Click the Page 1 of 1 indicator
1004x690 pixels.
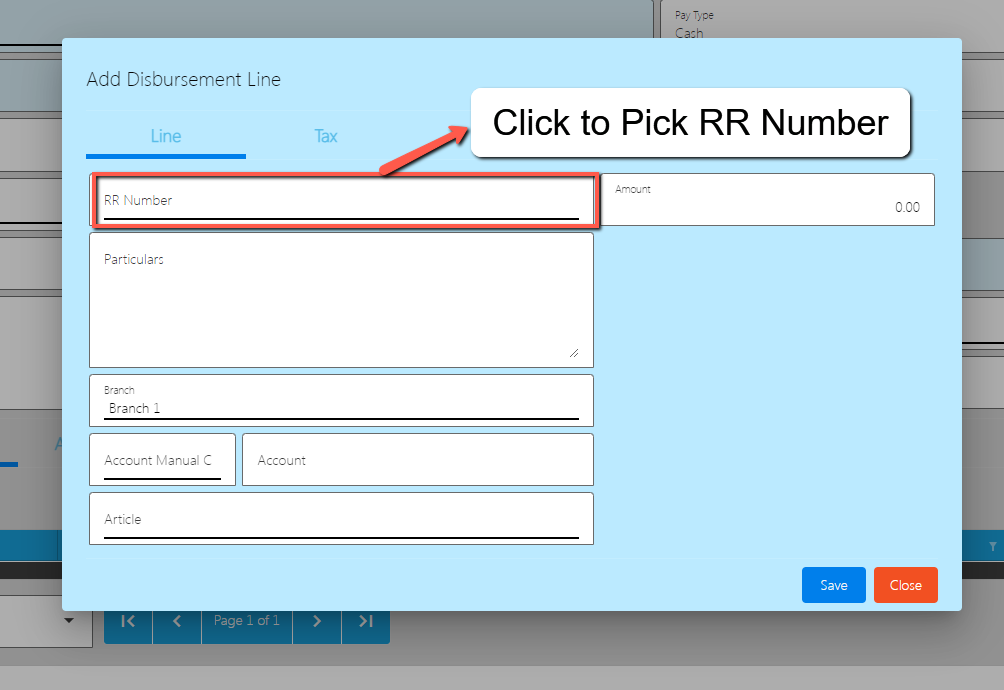tap(247, 621)
